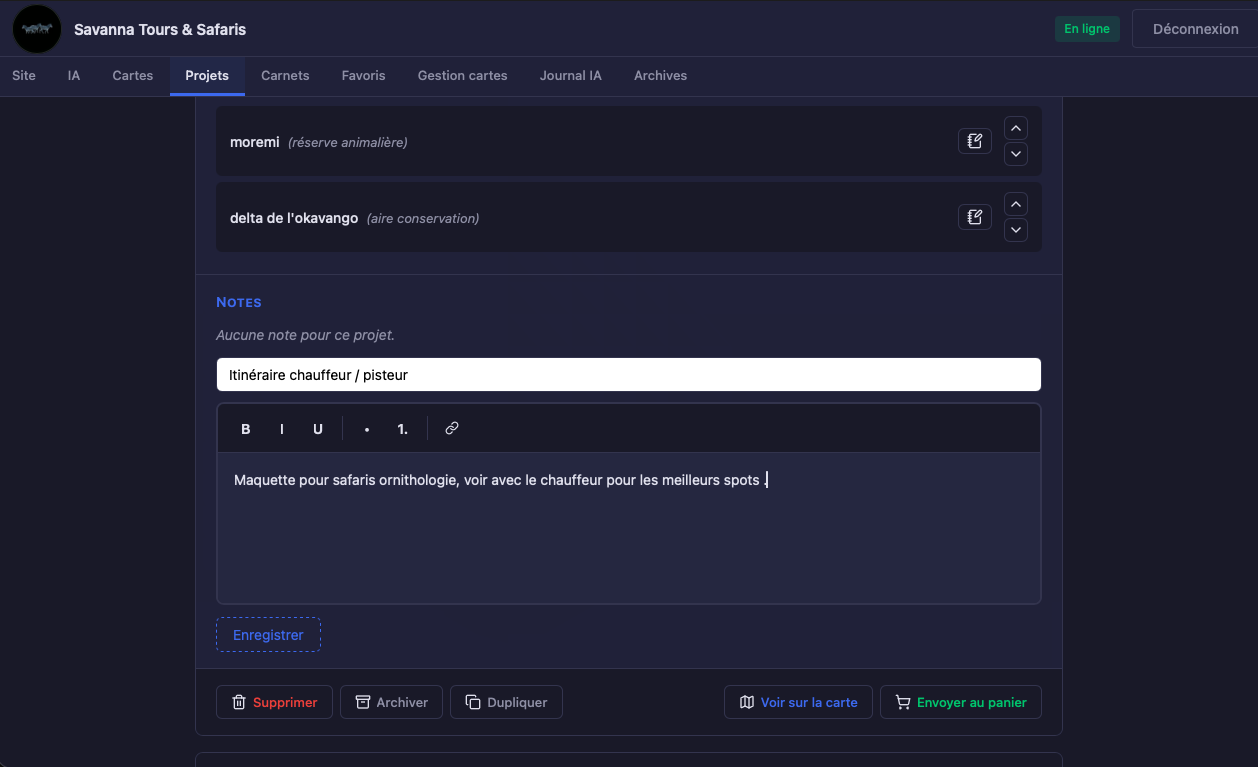The width and height of the screenshot is (1258, 767).
Task: Duplicate project with Dupliquer button
Action: (x=506, y=702)
